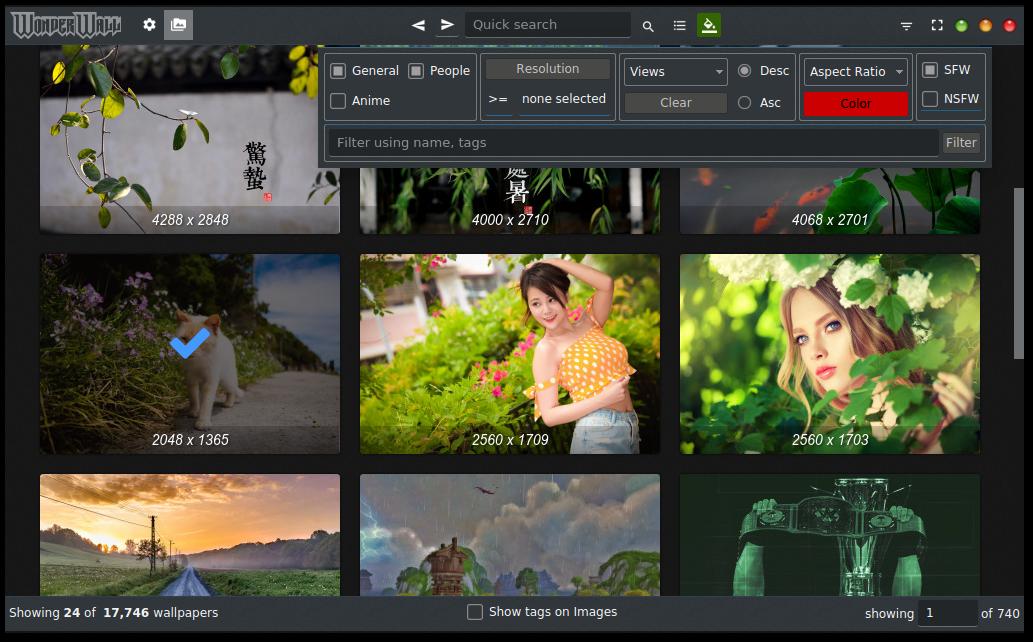Screen dimensions: 1033x642
Task: Select the Asc sort order radio button
Action: [x=744, y=102]
